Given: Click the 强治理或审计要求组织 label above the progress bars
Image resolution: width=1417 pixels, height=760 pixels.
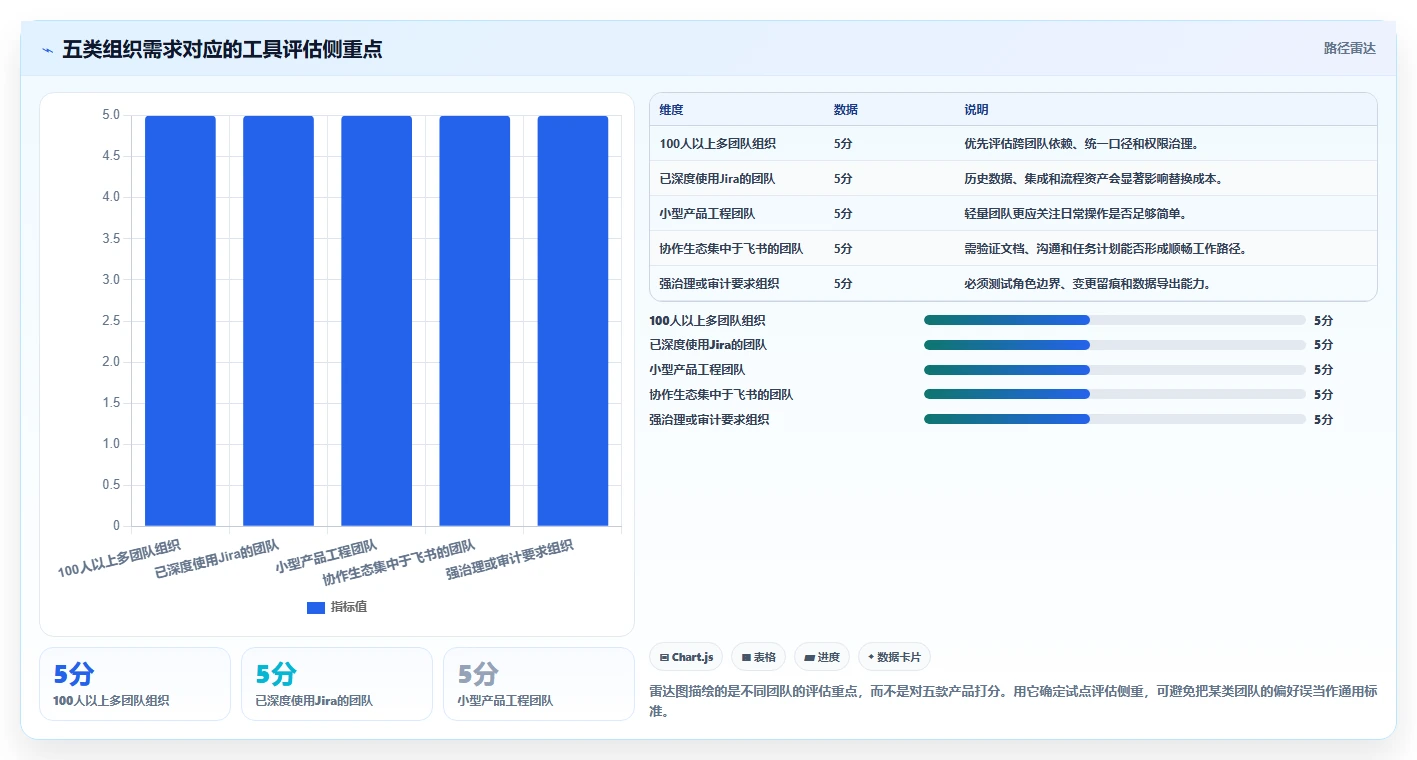Looking at the screenshot, I should point(709,420).
